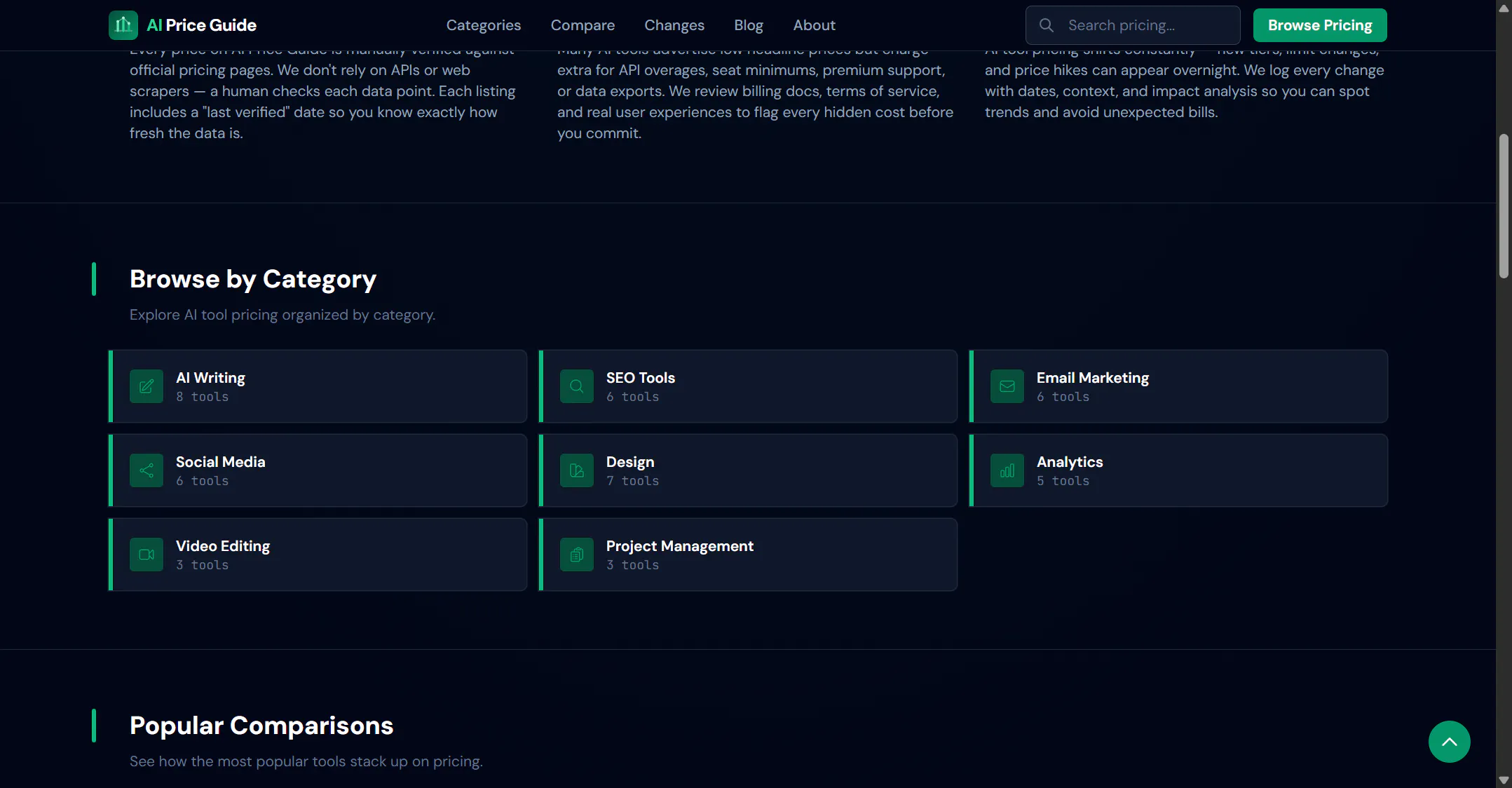Open the Project Management category title
Viewport: 1512px width, 788px height.
click(680, 546)
